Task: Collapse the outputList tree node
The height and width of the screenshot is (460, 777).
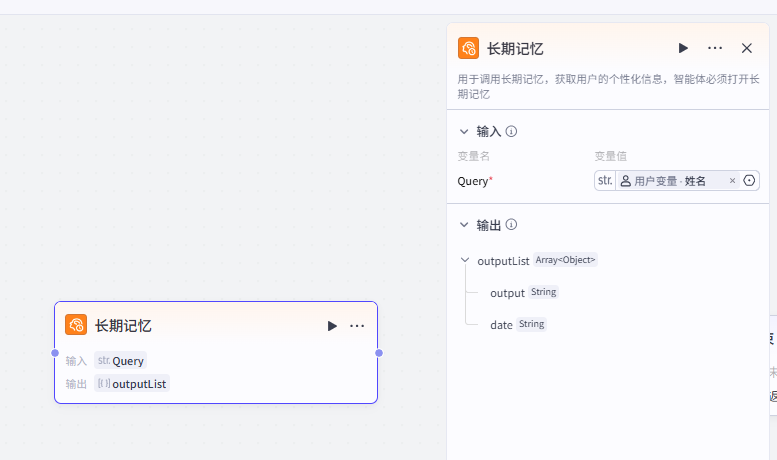Action: click(464, 260)
